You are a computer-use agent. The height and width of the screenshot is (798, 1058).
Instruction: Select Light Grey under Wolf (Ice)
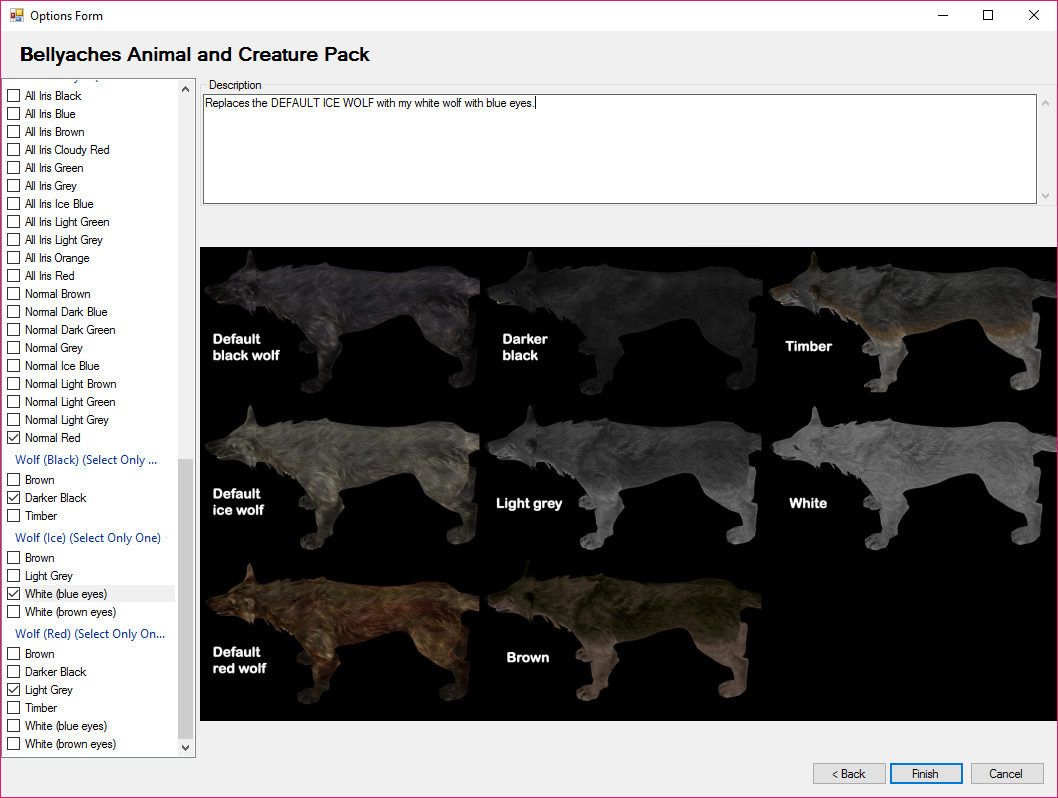pyautogui.click(x=13, y=575)
